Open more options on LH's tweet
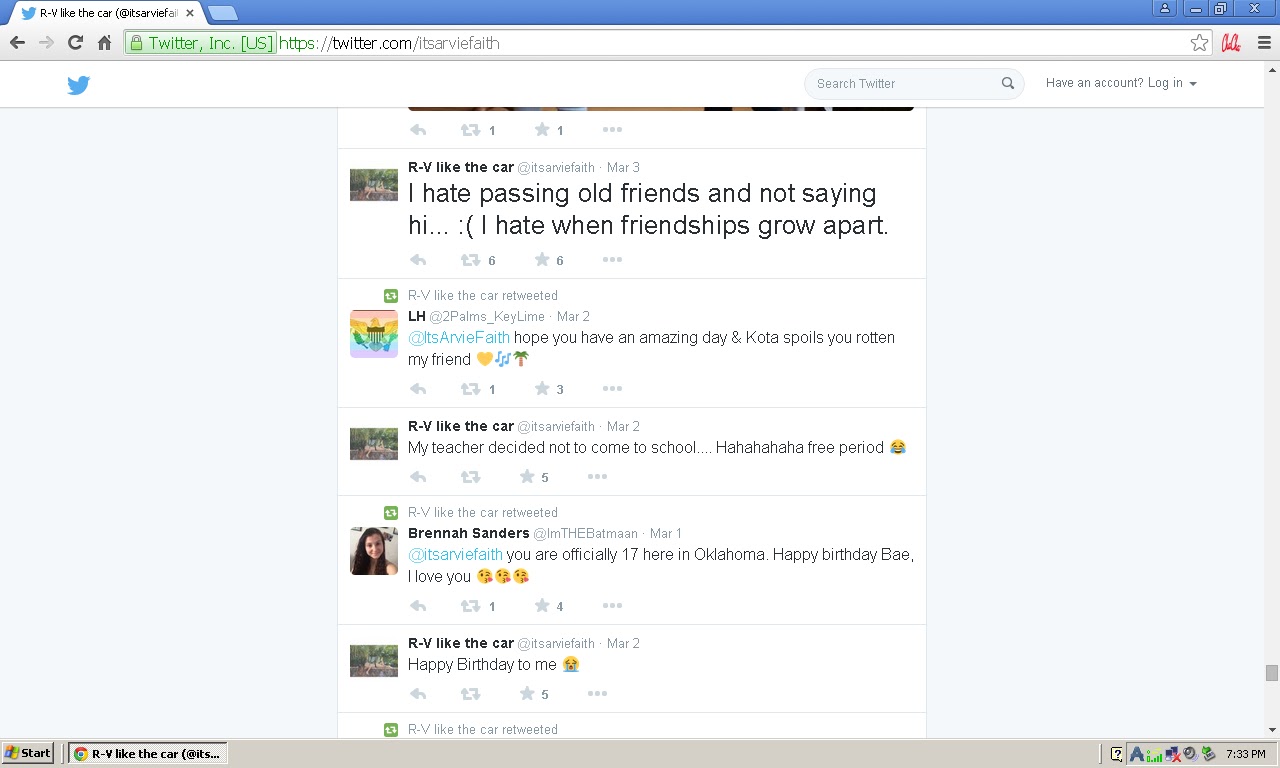 click(612, 389)
